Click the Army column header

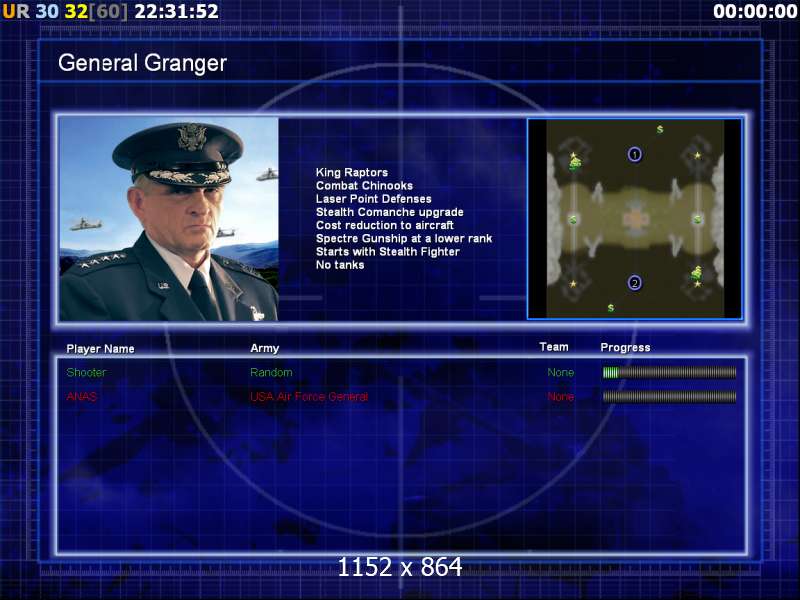265,348
